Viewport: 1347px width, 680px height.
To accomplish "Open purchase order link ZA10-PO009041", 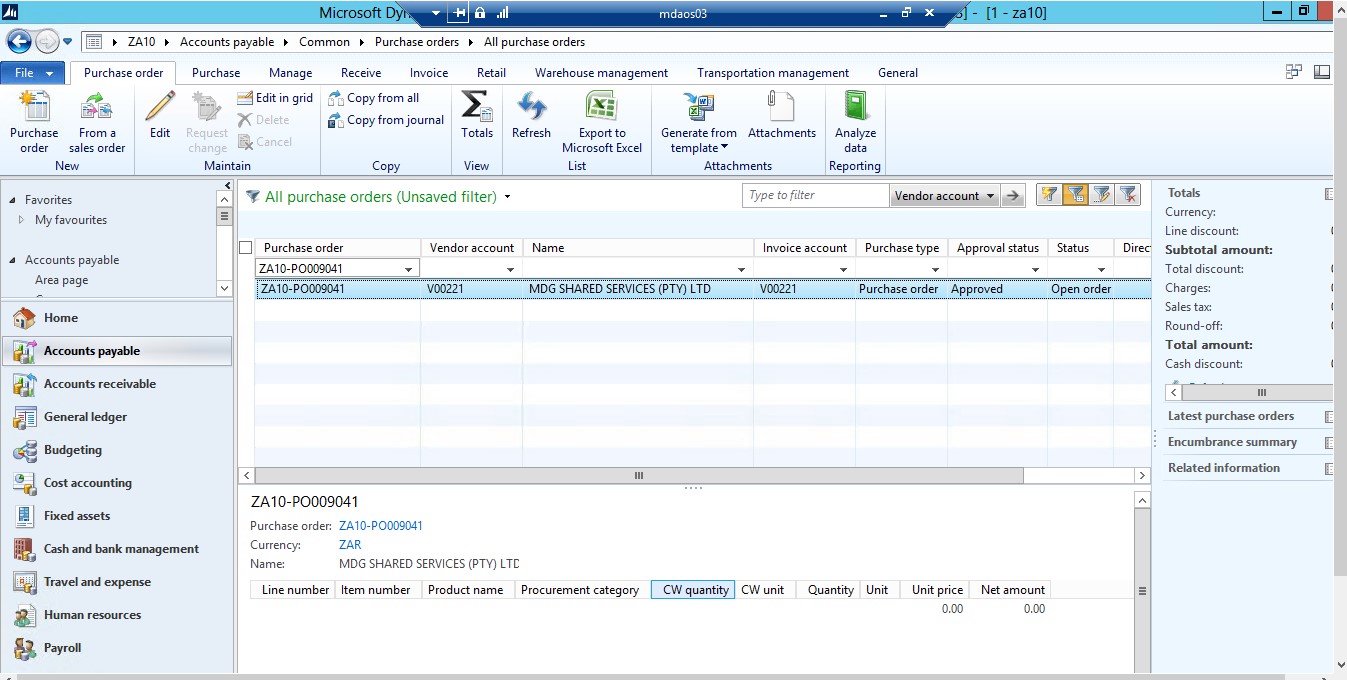I will pos(381,526).
